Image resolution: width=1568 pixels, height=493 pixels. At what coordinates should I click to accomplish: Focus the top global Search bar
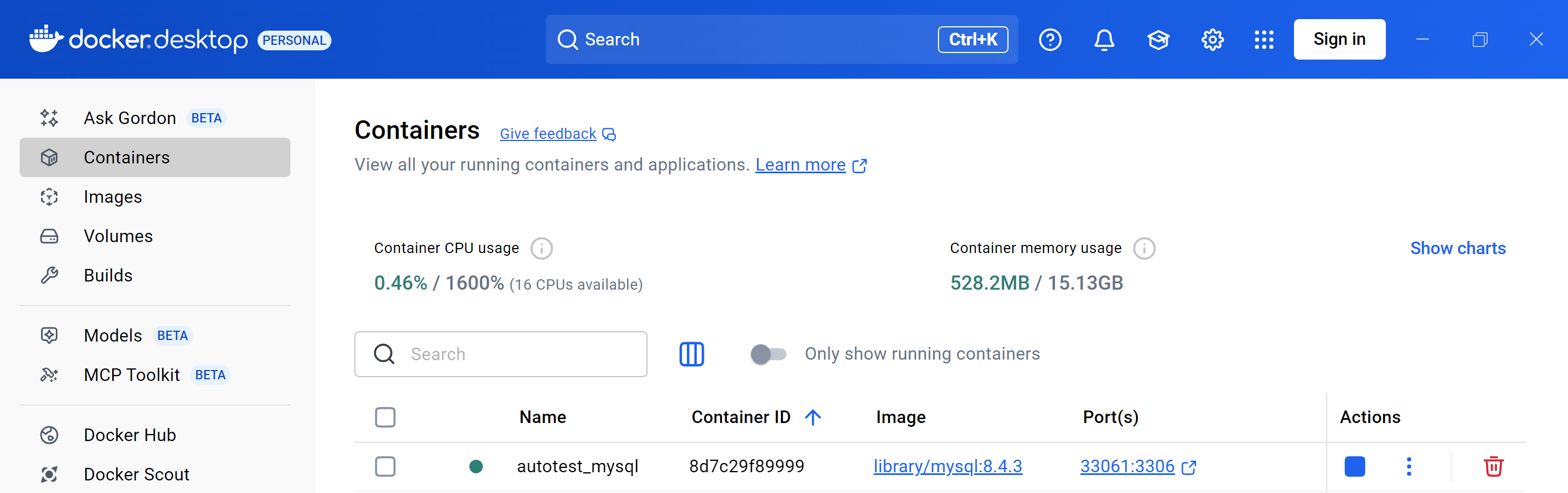[782, 39]
